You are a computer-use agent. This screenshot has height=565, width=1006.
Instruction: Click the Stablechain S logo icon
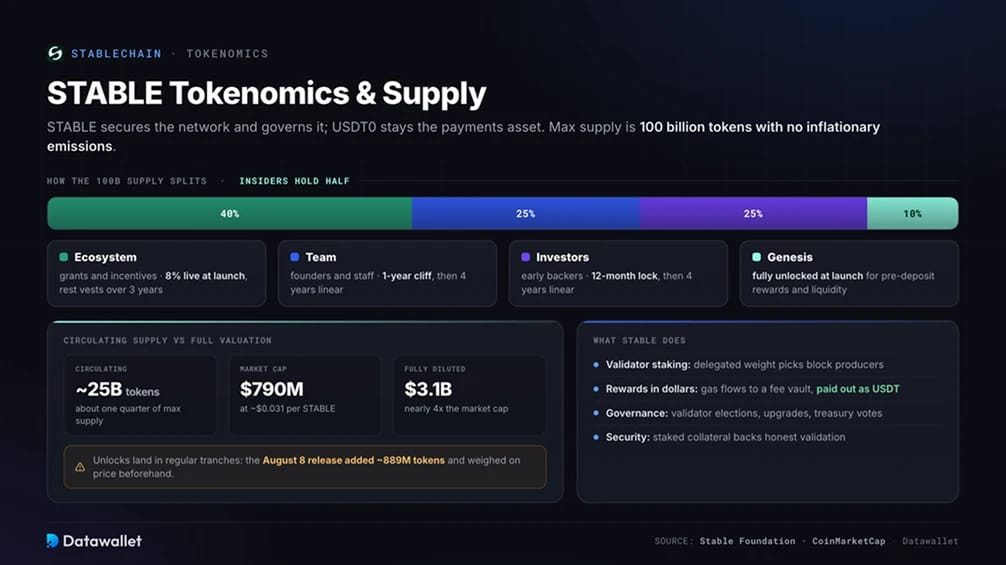point(55,53)
